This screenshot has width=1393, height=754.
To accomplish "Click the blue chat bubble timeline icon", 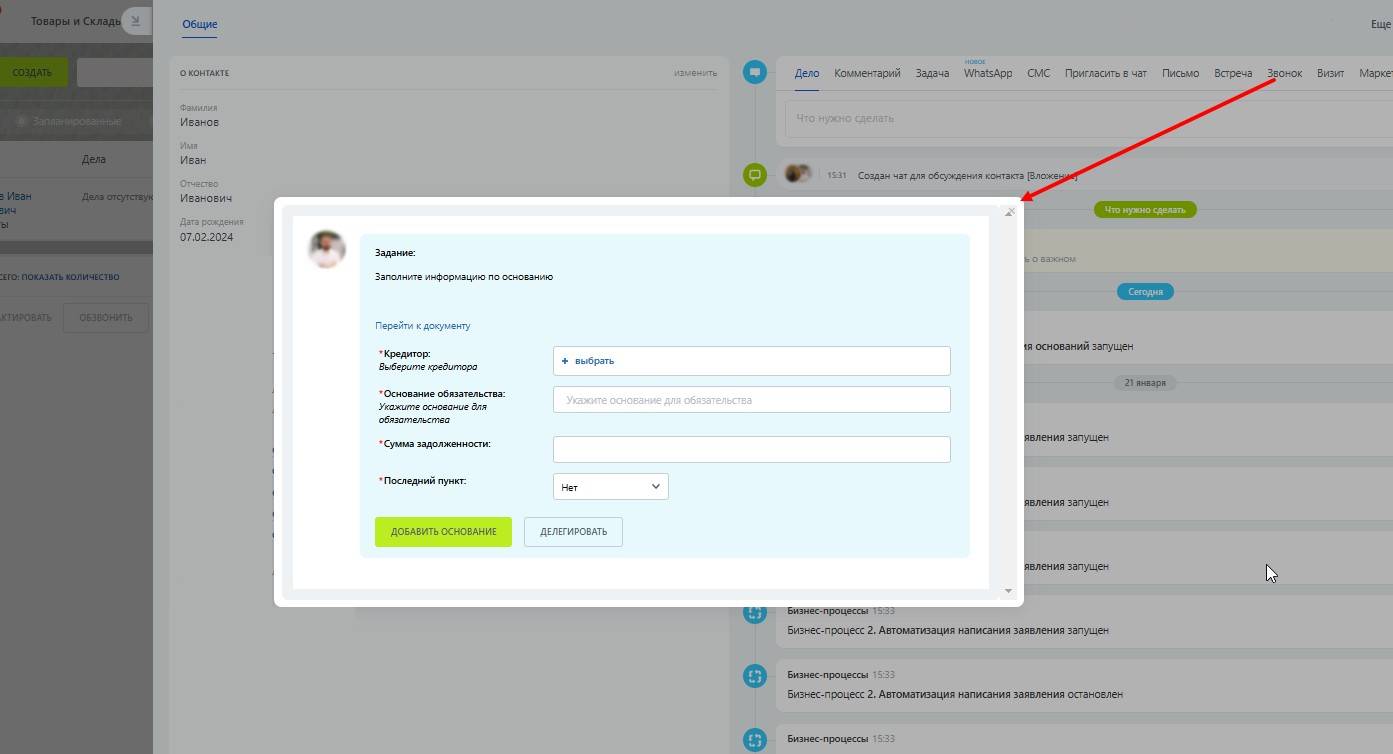I will pyautogui.click(x=755, y=72).
